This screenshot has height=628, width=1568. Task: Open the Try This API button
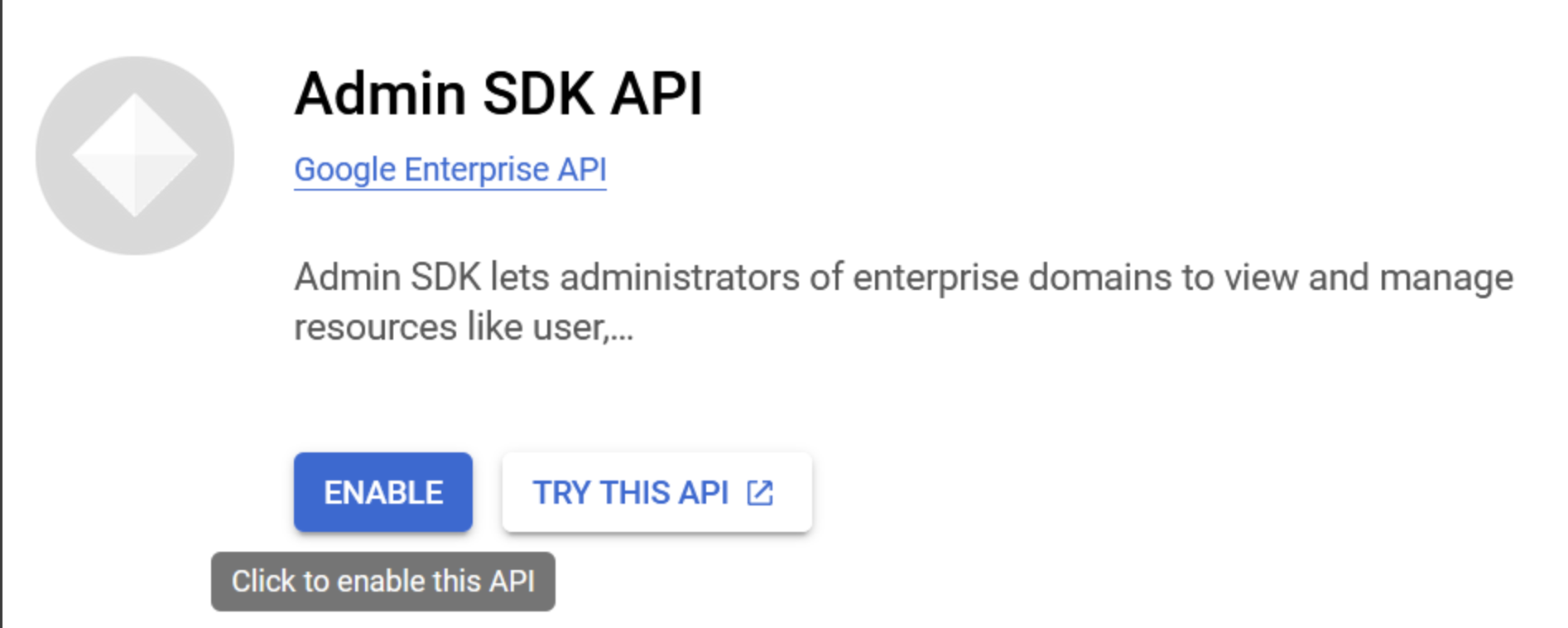click(x=657, y=492)
